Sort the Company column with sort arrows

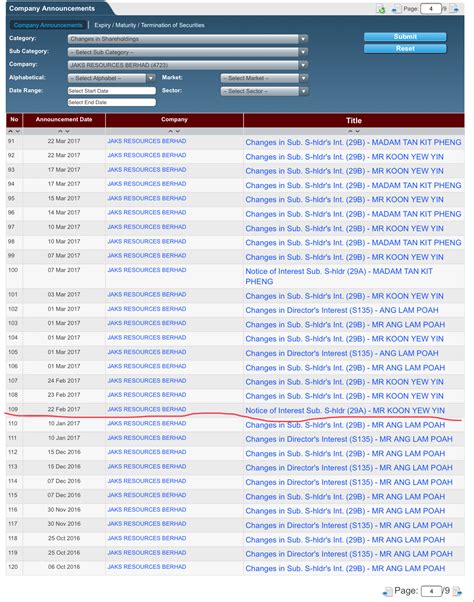[x=174, y=131]
